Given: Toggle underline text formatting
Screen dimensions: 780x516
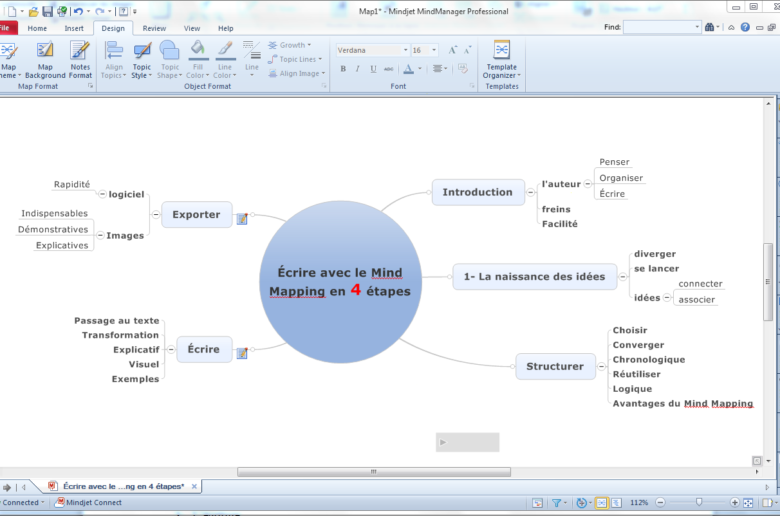Looking at the screenshot, I should [374, 69].
